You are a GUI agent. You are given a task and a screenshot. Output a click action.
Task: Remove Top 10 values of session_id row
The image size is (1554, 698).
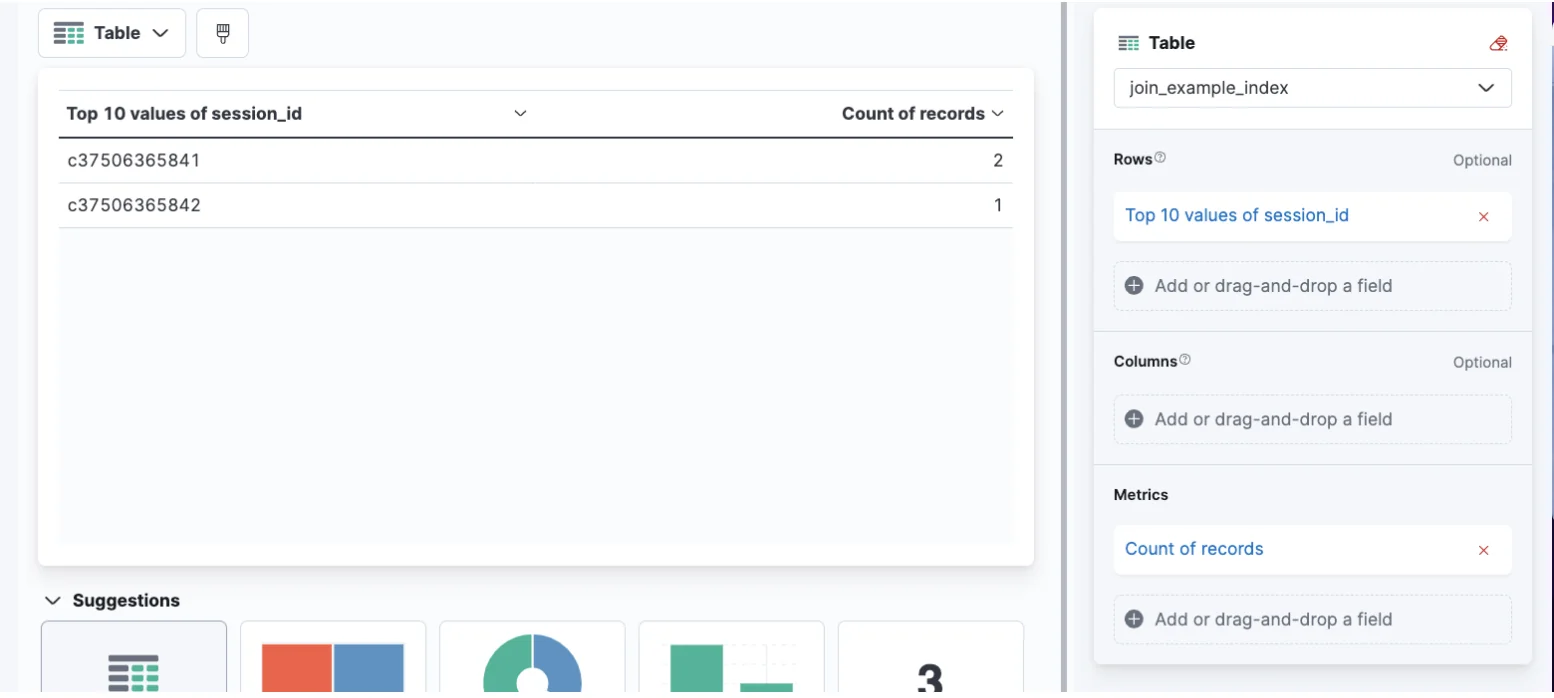click(x=1483, y=216)
